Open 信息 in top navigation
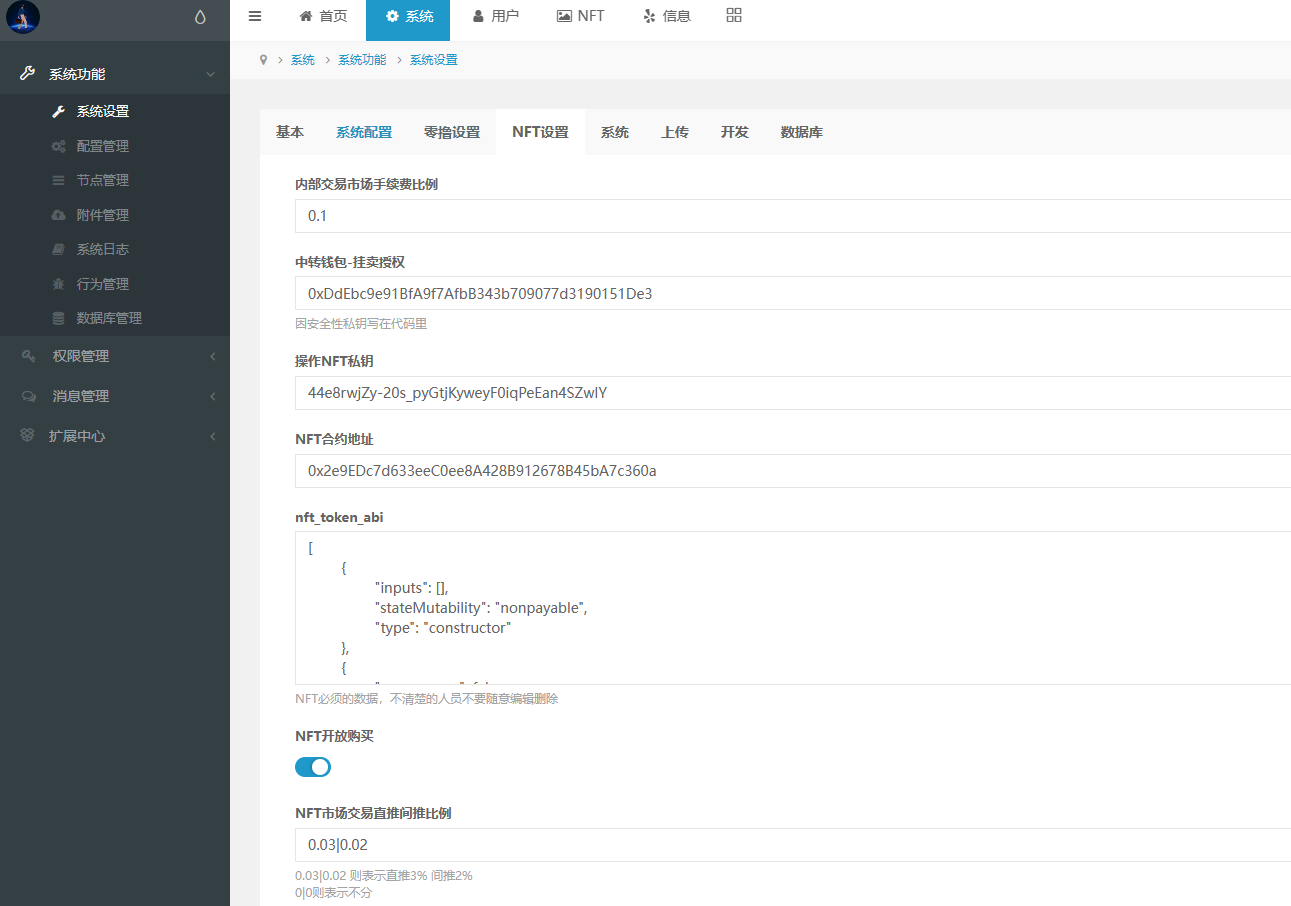The image size is (1291, 906). coord(667,16)
